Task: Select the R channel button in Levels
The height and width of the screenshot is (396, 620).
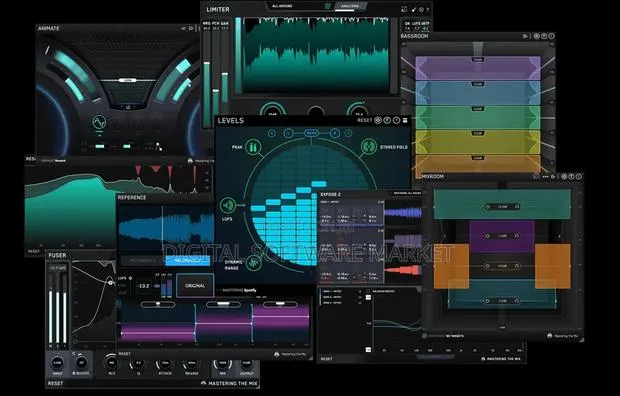Action: 335,133
